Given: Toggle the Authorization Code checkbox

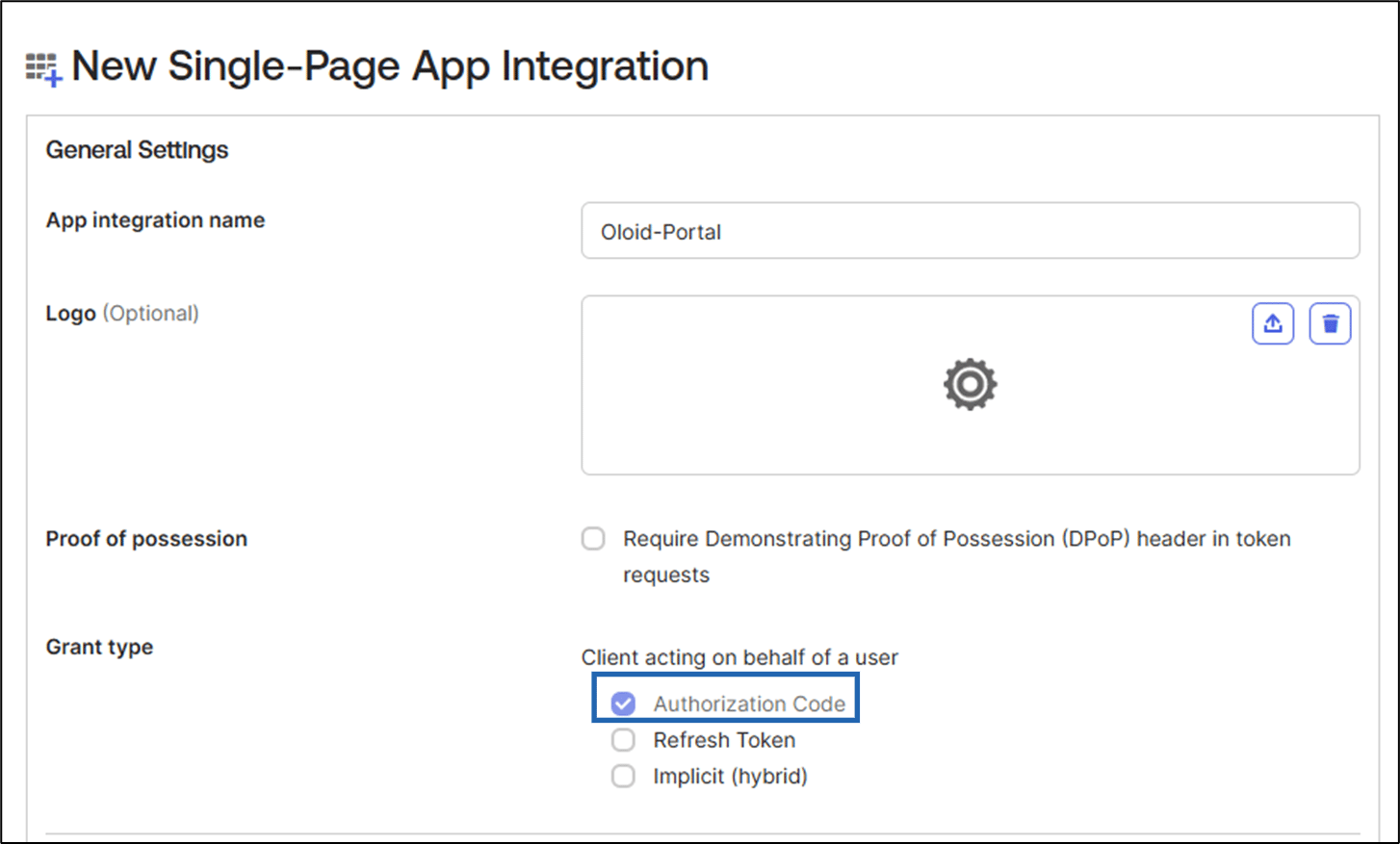Looking at the screenshot, I should 624,703.
